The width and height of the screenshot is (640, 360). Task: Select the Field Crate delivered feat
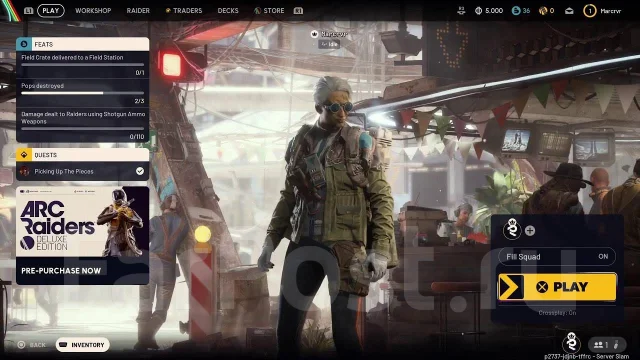[x=82, y=64]
